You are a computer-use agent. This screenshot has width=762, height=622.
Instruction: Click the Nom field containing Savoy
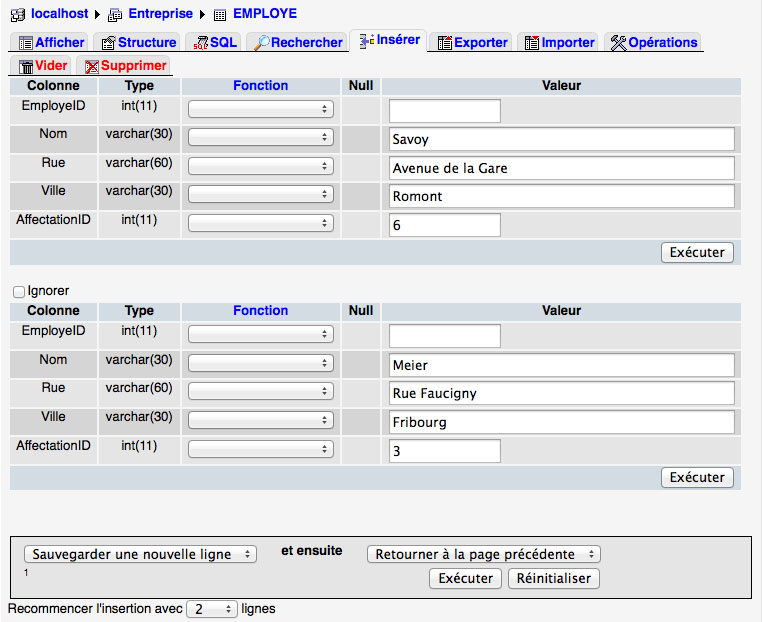click(562, 139)
